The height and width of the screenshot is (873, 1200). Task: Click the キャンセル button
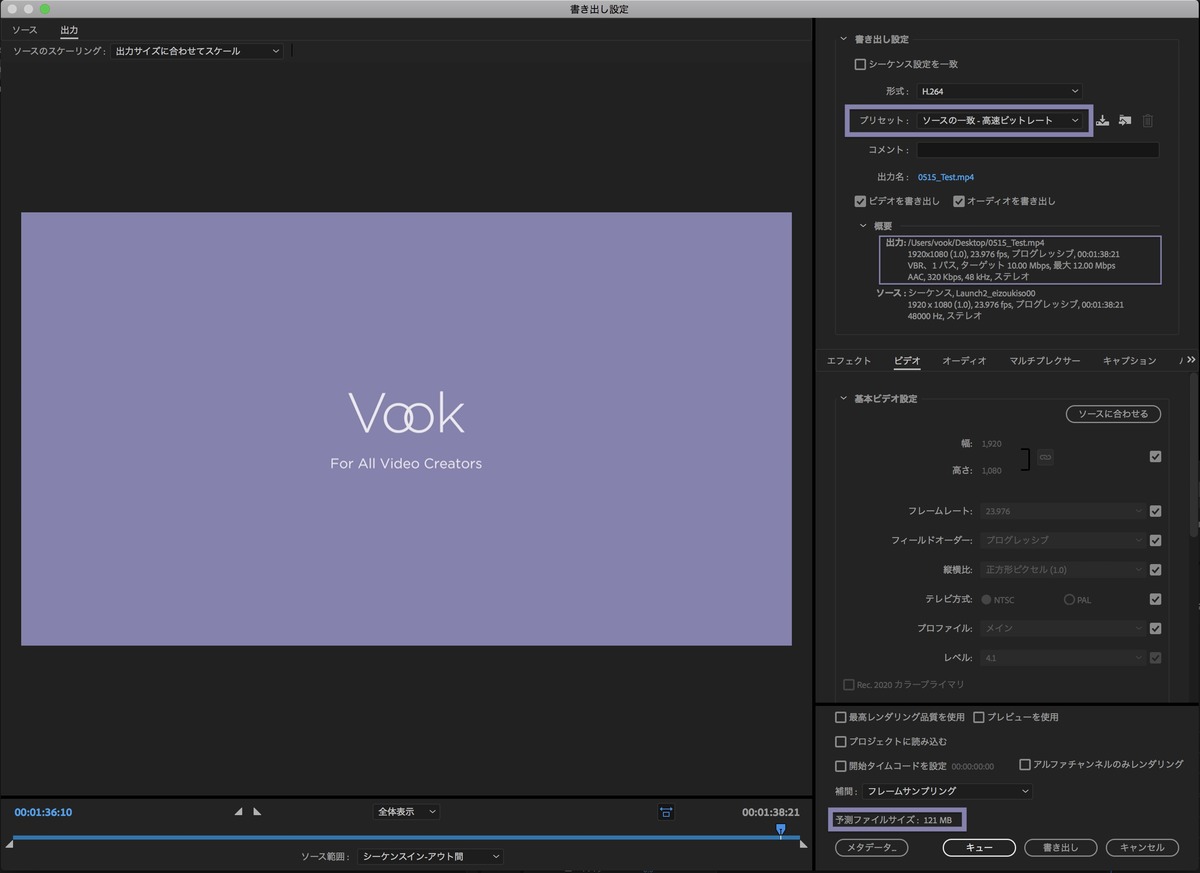1142,848
